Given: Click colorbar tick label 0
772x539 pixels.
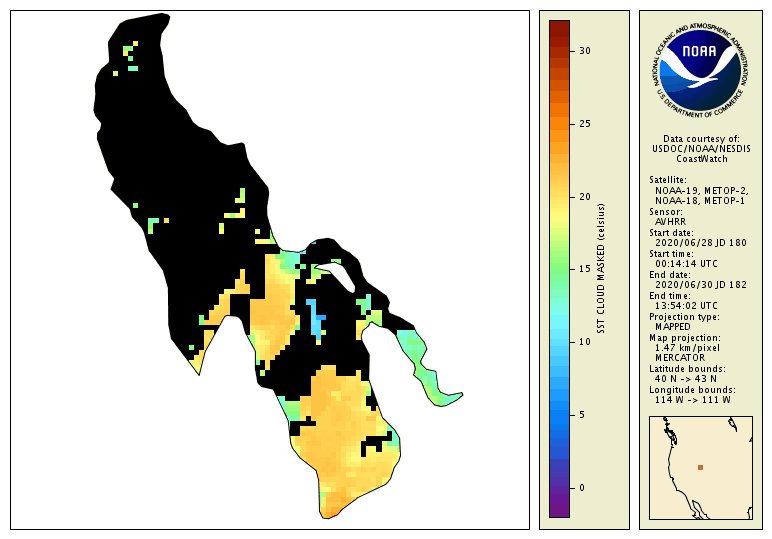Looking at the screenshot, I should coord(582,488).
